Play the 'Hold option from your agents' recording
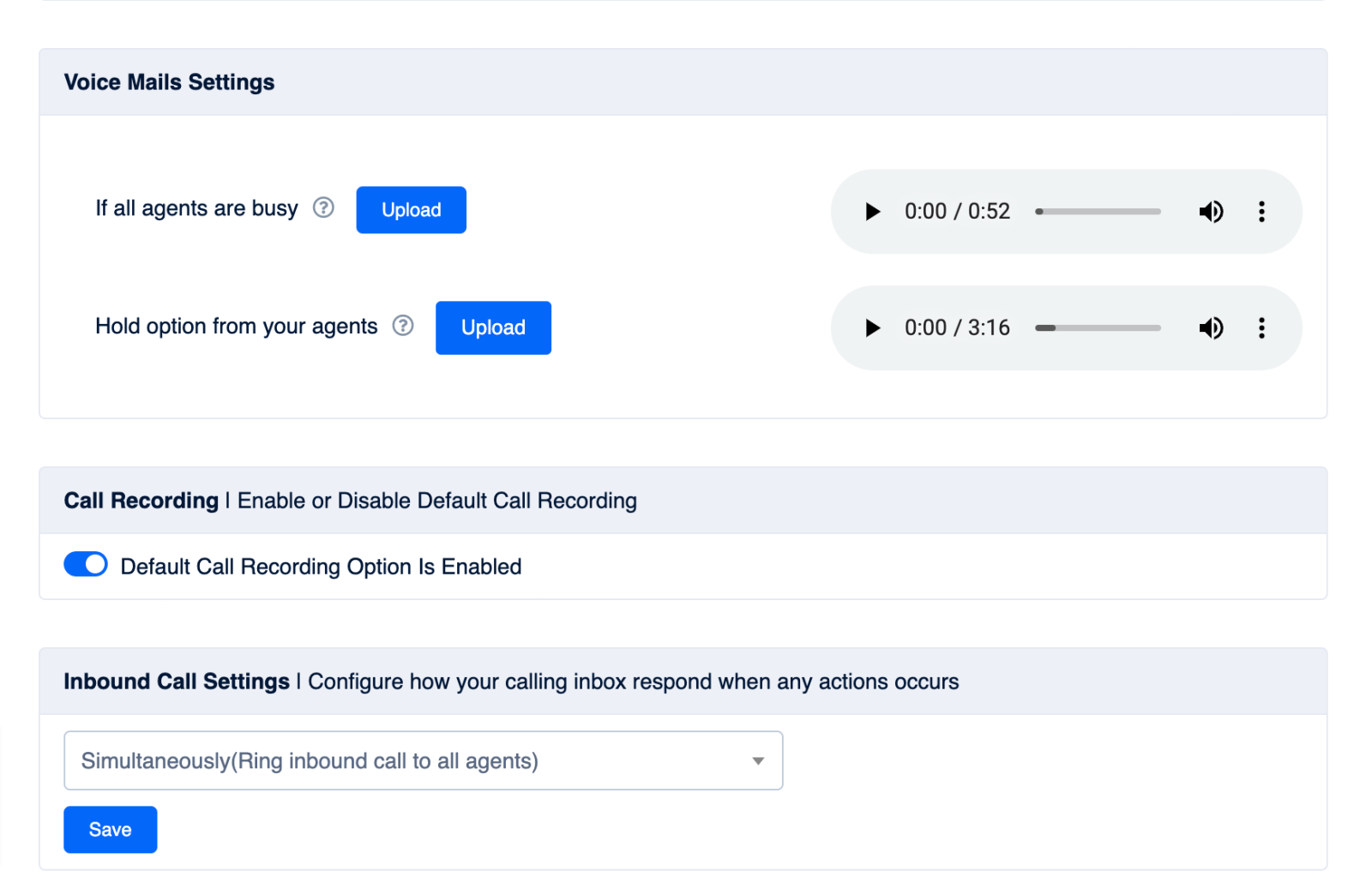1372x895 pixels. [x=872, y=327]
